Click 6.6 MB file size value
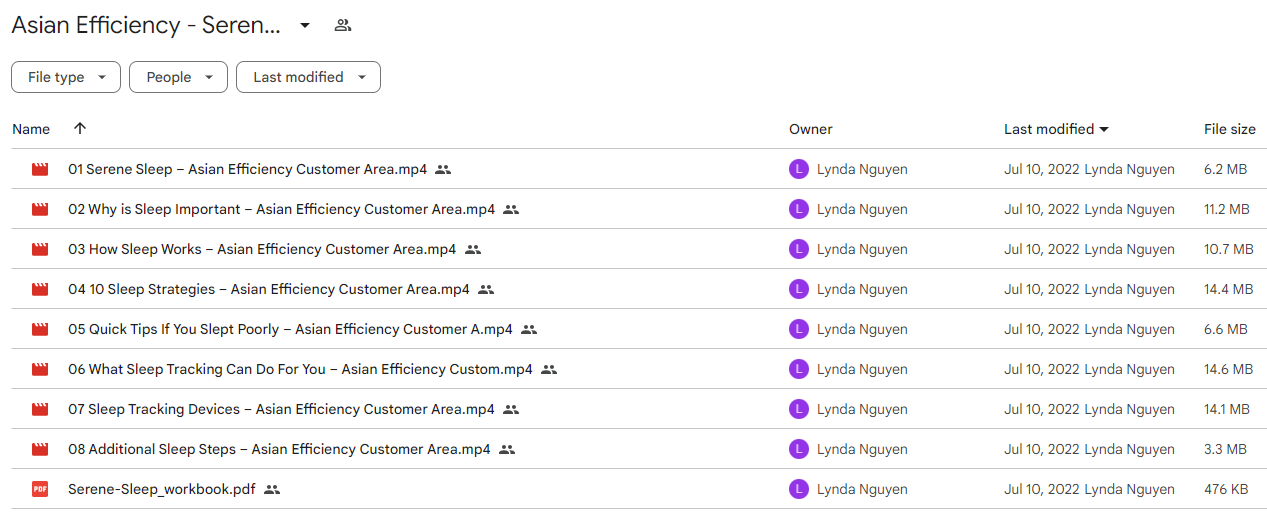Viewport: 1267px width, 525px height. click(x=1225, y=330)
